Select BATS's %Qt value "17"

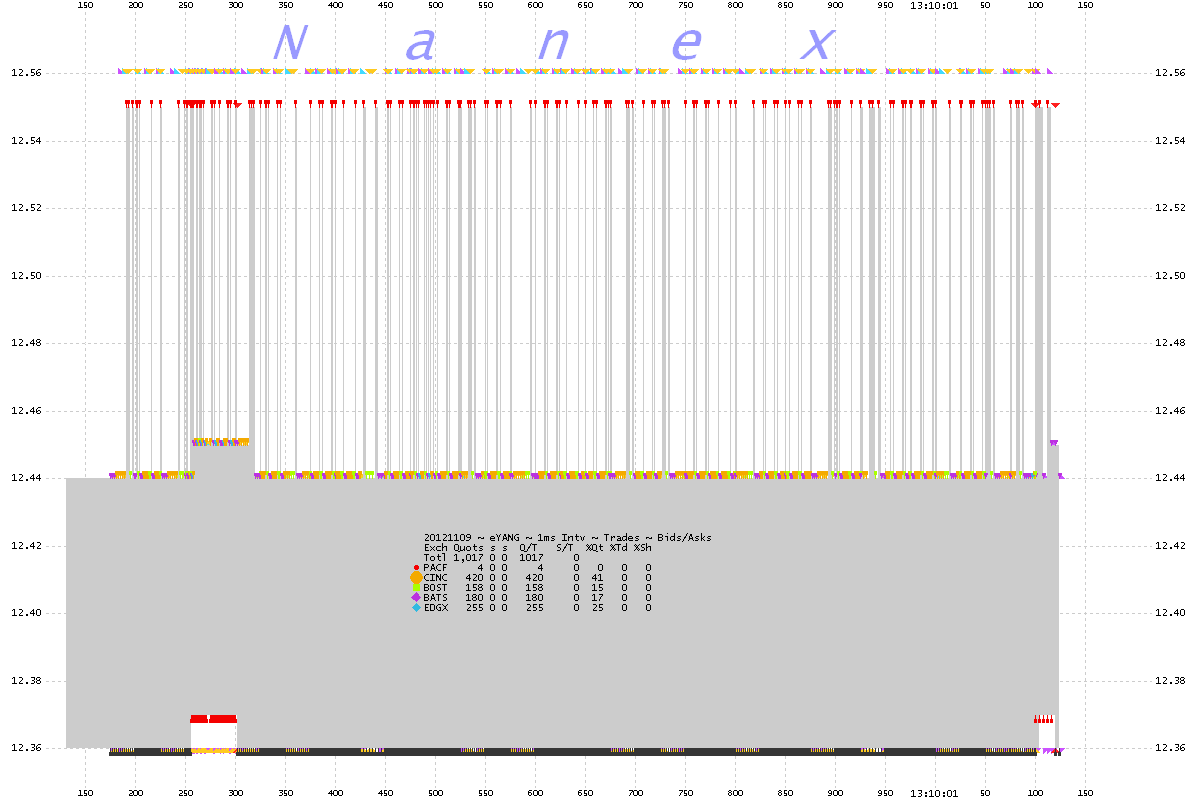[597, 598]
